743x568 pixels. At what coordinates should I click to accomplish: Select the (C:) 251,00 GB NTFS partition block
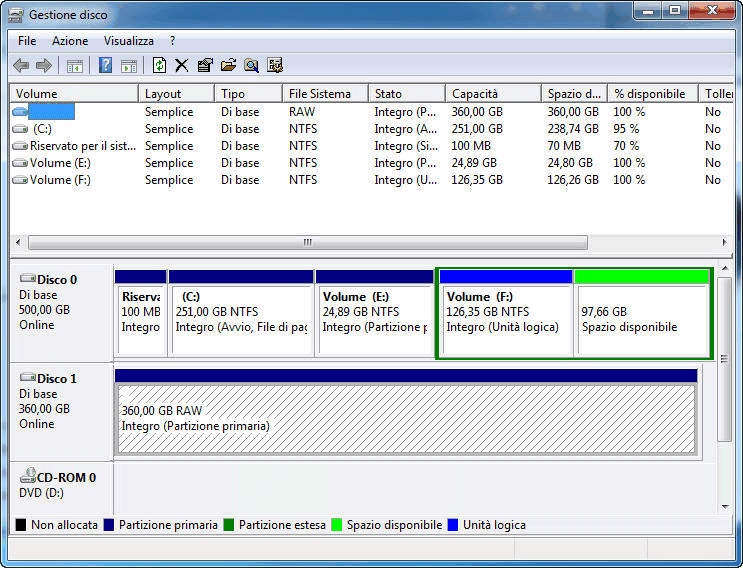click(241, 320)
